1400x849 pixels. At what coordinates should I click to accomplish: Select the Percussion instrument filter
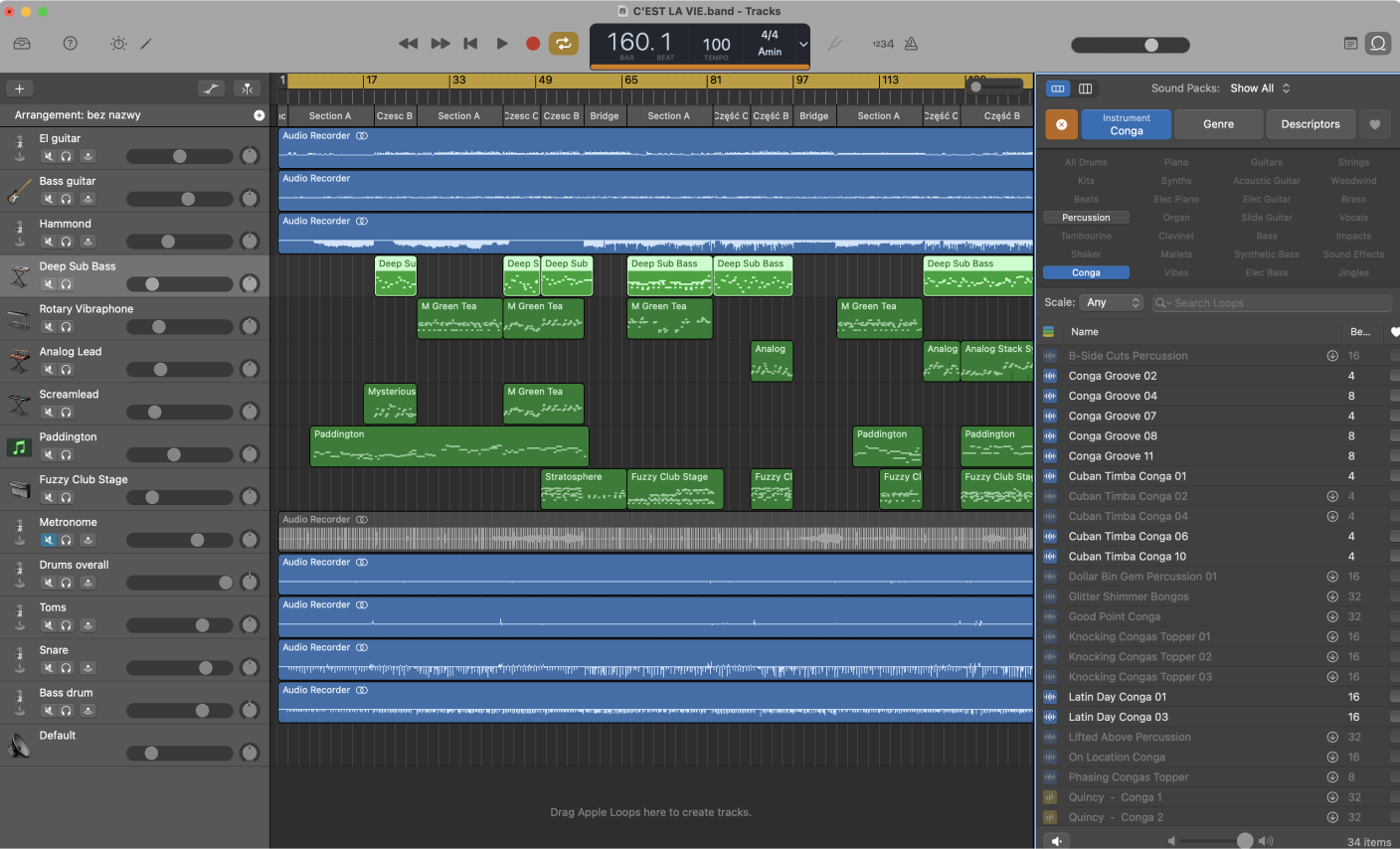tap(1086, 218)
